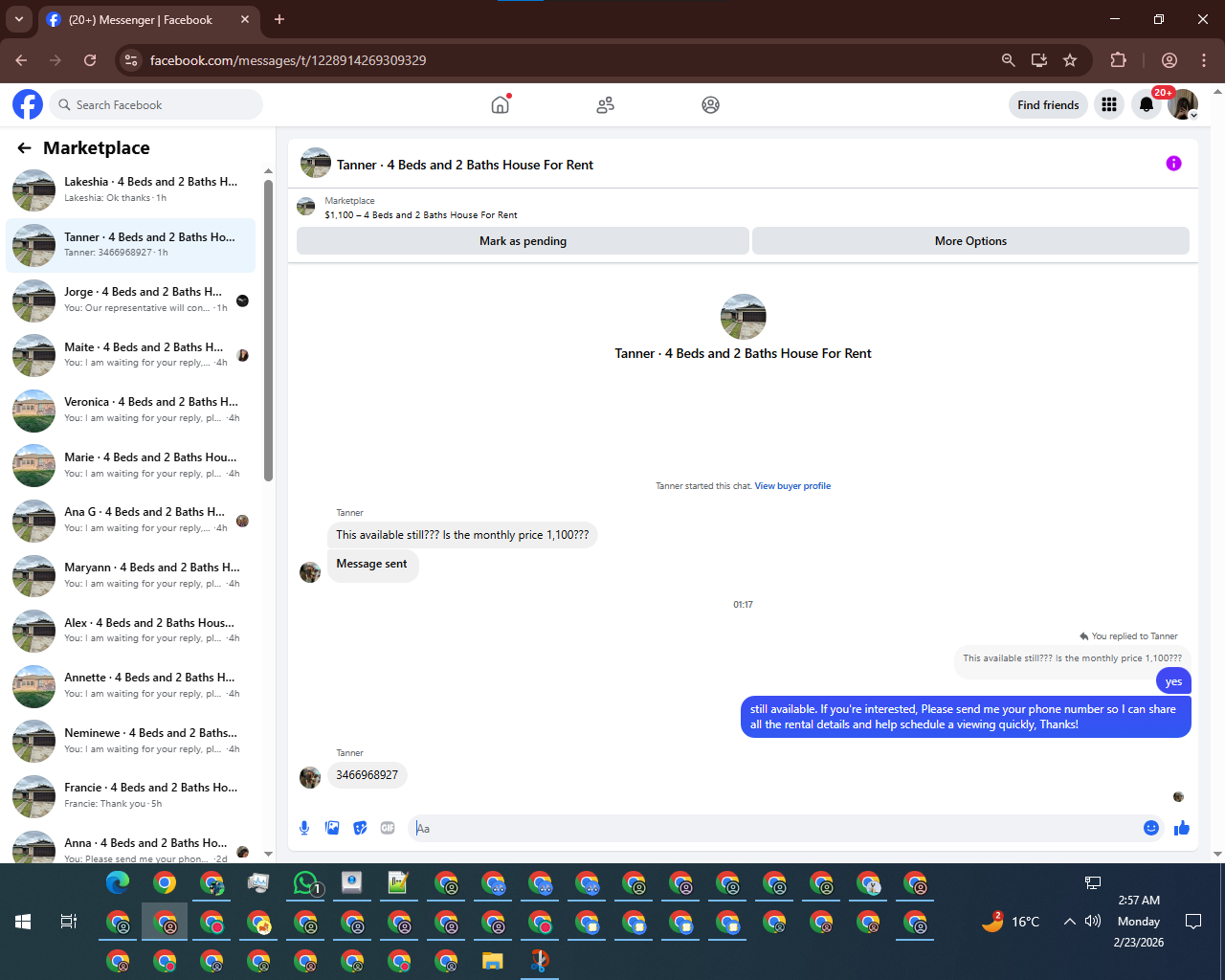
Task: Open the Lakeshia conversation
Action: (131, 189)
